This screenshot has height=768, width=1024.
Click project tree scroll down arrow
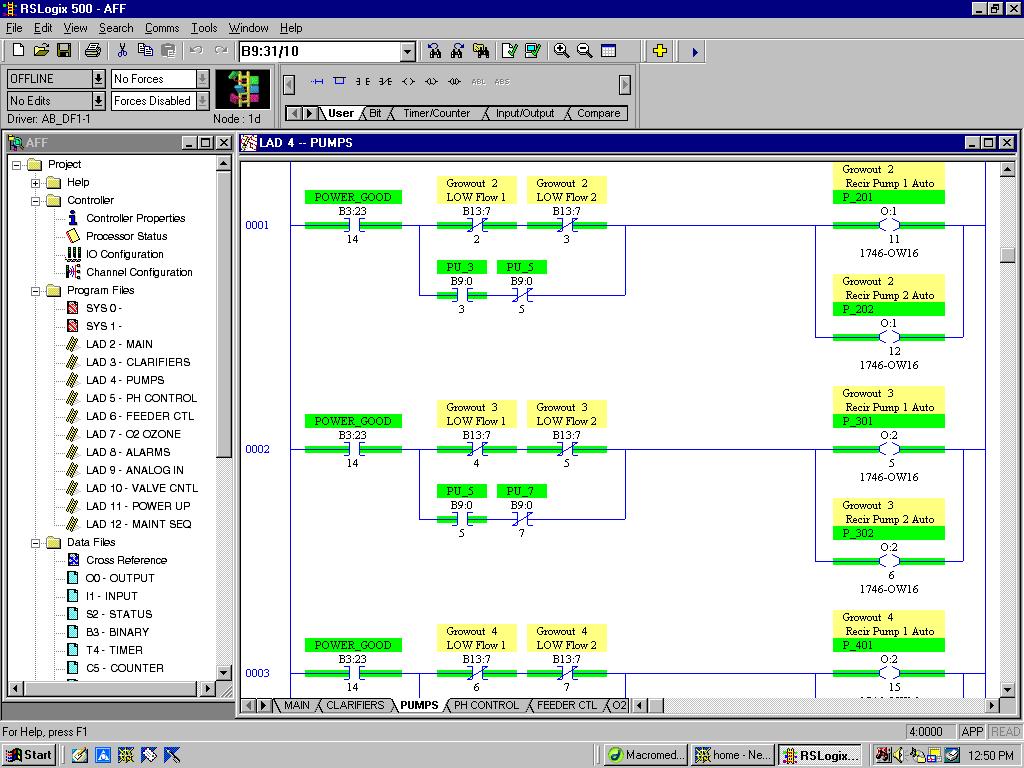[x=223, y=673]
